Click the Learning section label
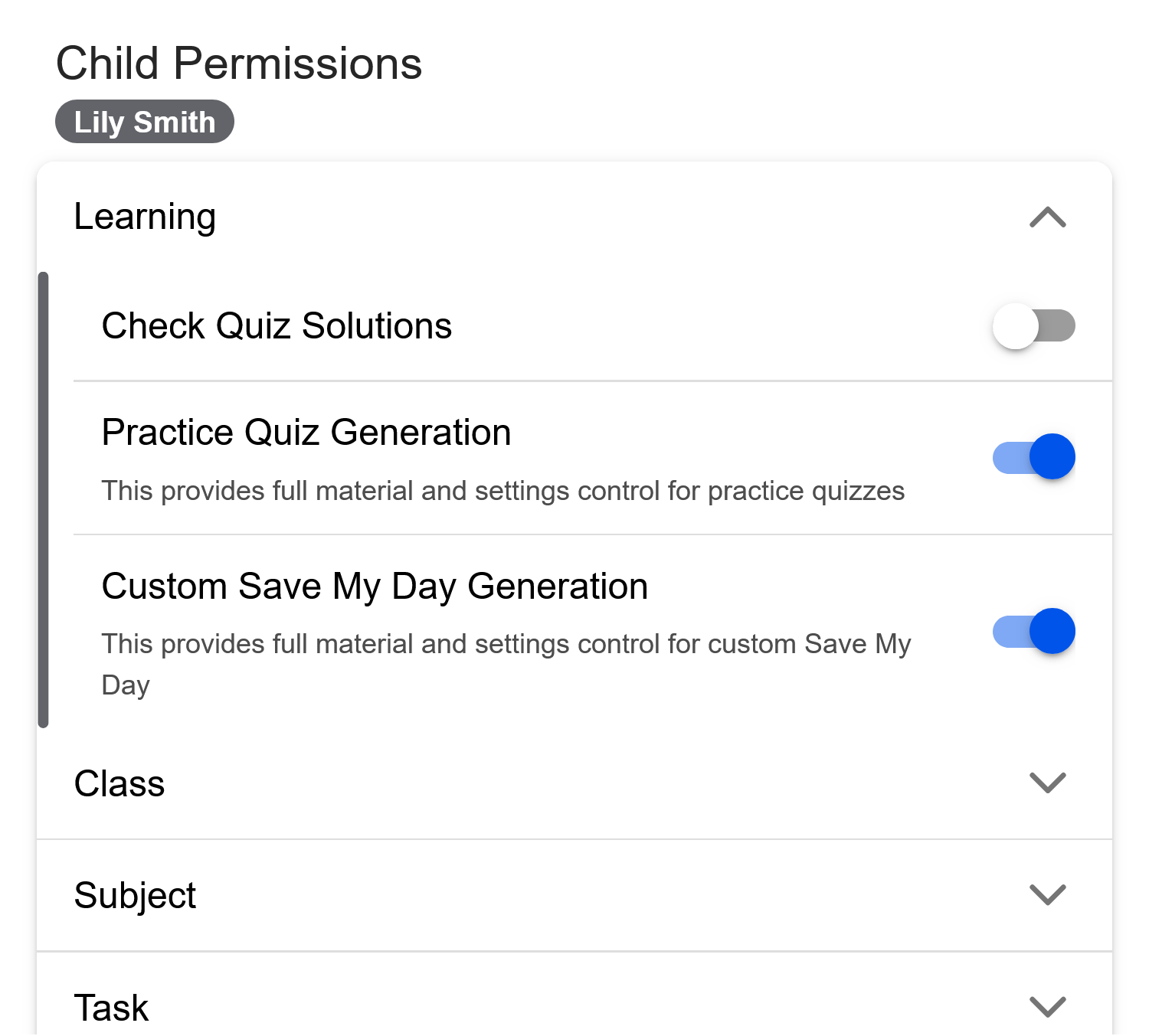Viewport: 1149px width, 1036px height. coord(145,217)
